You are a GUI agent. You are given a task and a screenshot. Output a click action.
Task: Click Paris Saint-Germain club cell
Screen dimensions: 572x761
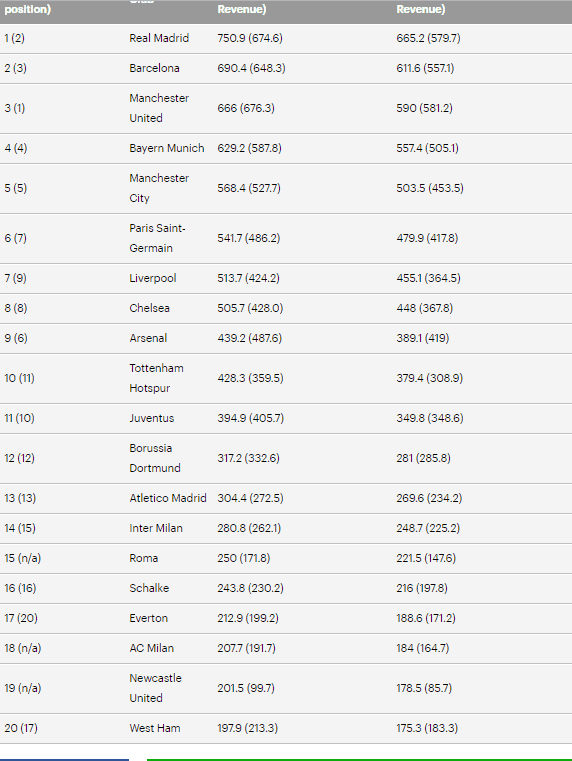[158, 238]
